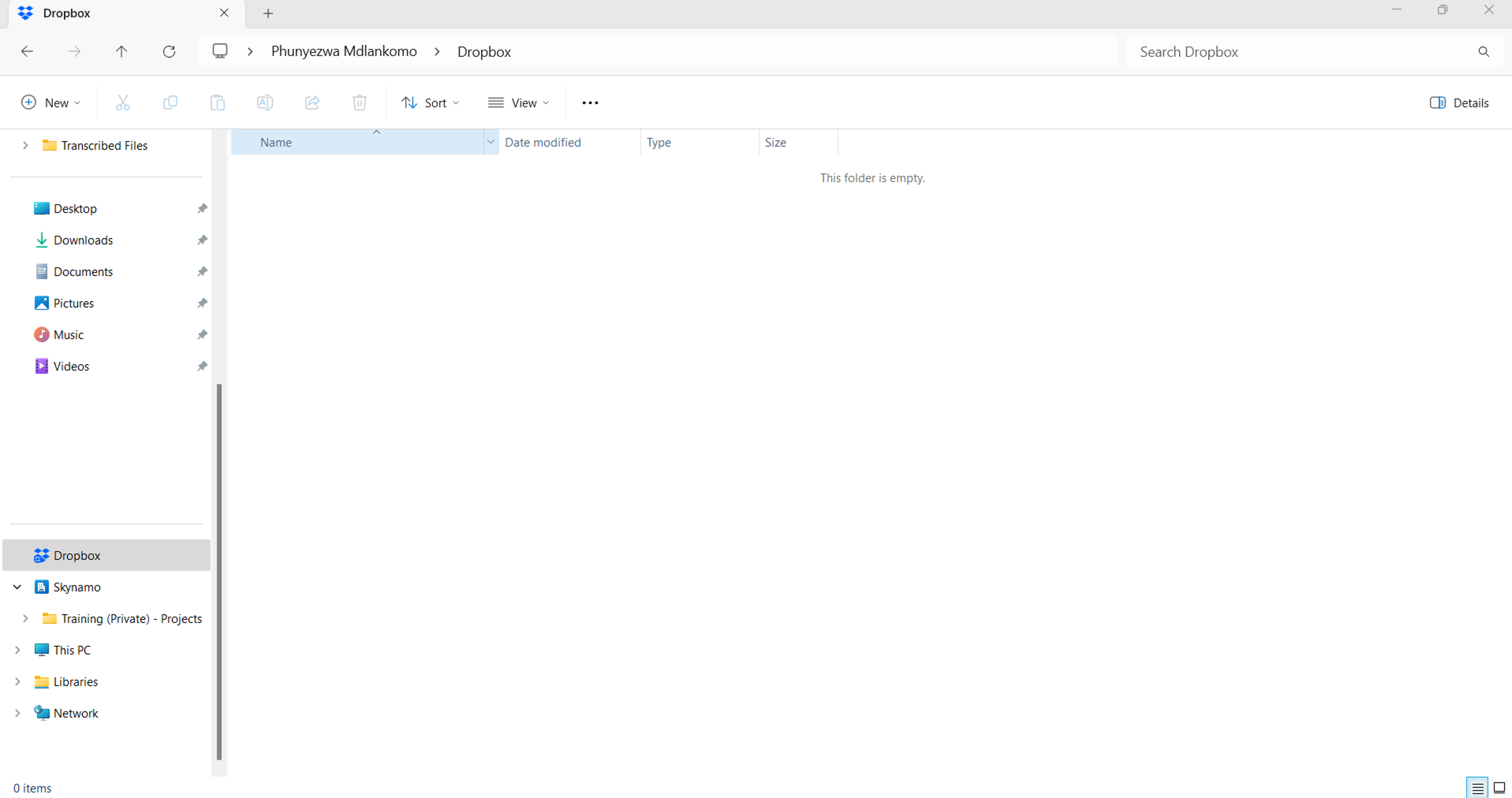The image size is (1512, 798).
Task: Toggle the Details pane
Action: click(1459, 103)
